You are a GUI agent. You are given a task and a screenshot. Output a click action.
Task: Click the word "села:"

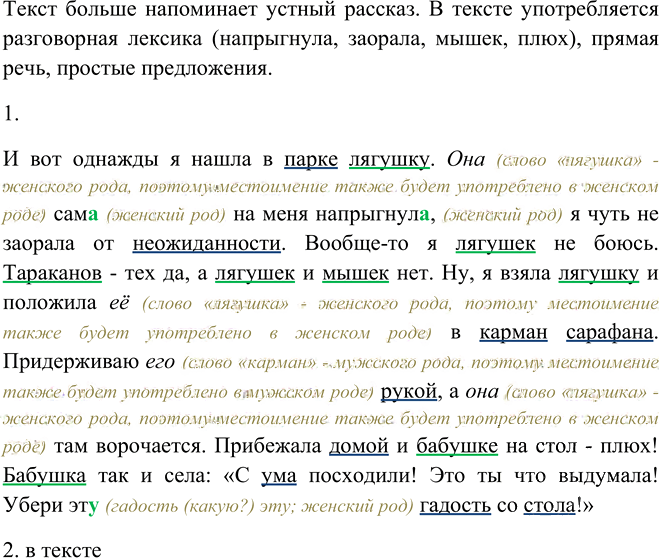tap(187, 476)
